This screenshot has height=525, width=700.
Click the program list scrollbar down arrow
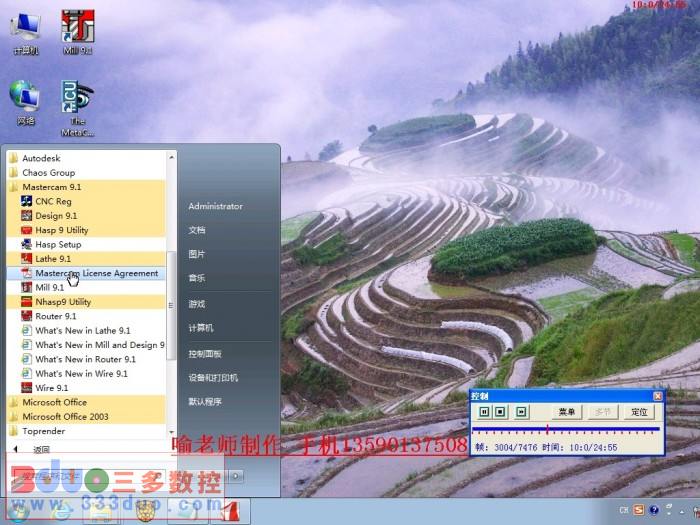(x=171, y=432)
